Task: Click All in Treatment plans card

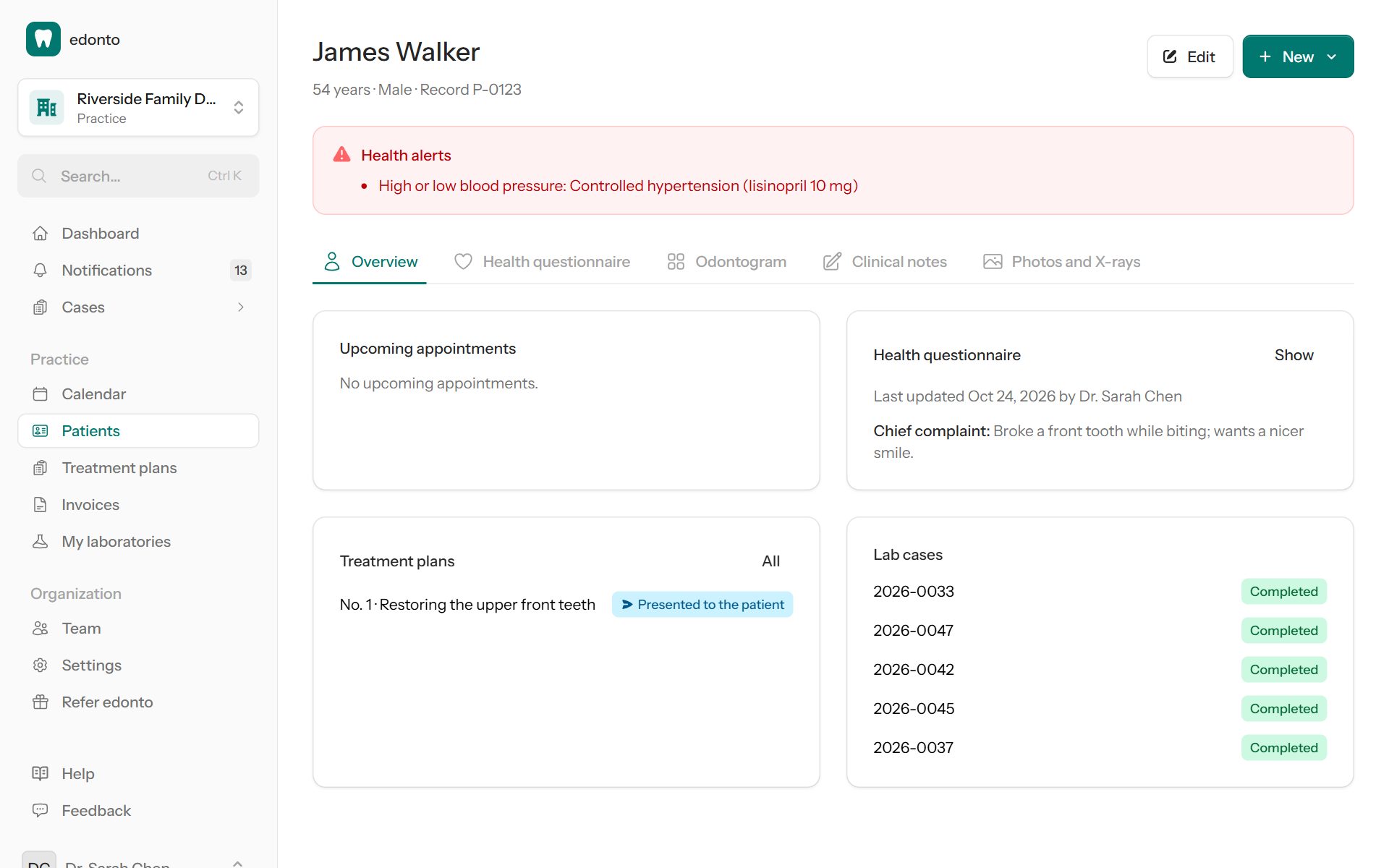Action: [771, 561]
